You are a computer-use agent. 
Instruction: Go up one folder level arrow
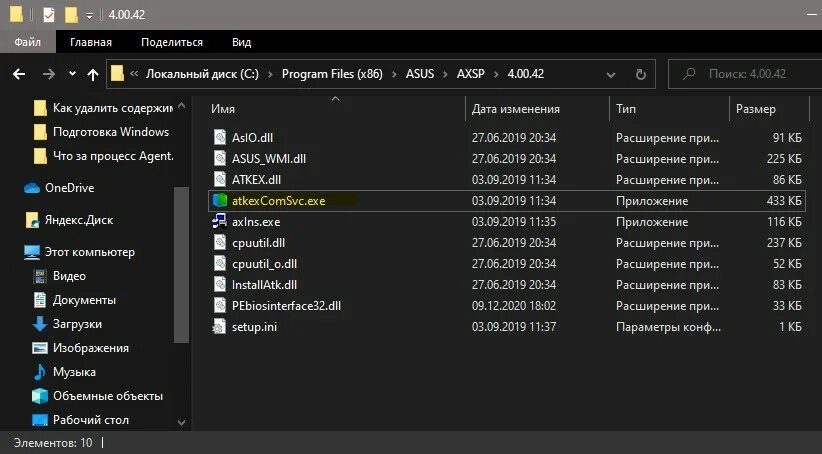coord(93,74)
